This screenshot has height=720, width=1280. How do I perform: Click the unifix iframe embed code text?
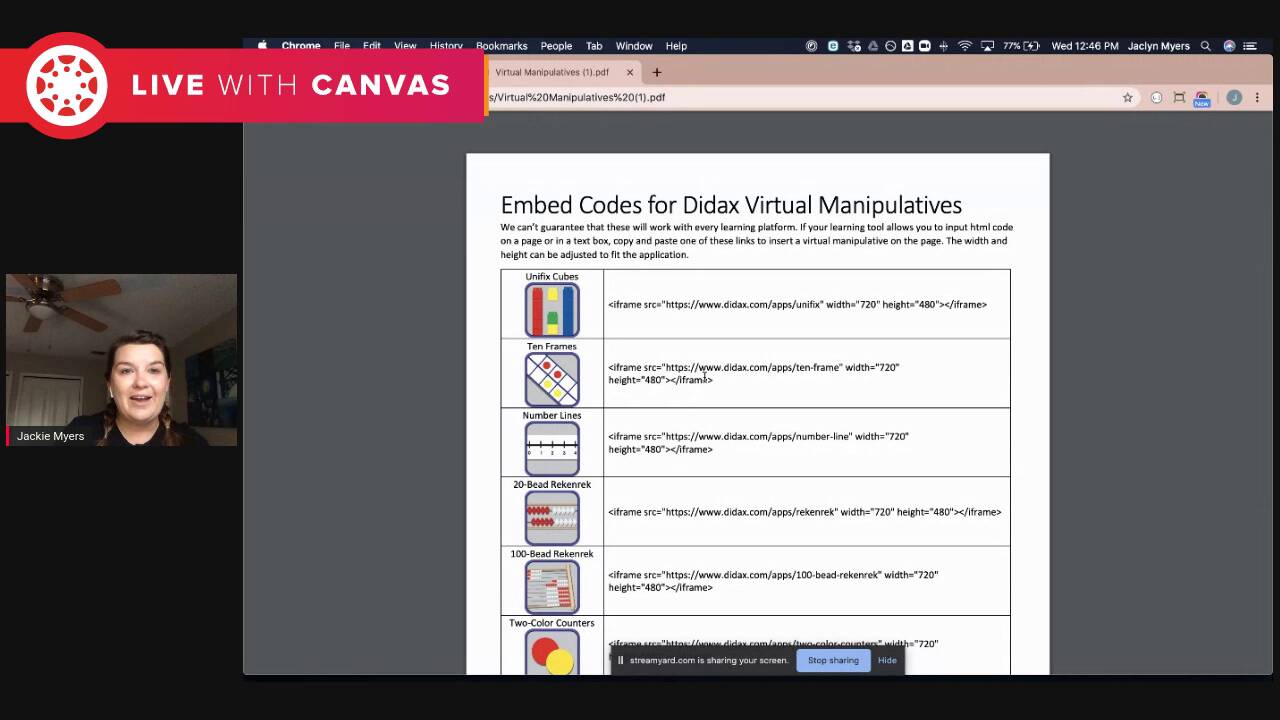(797, 305)
